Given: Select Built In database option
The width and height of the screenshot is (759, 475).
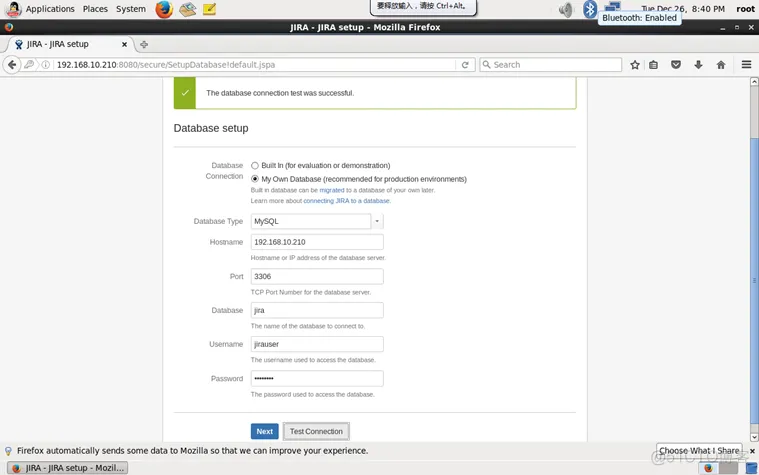Looking at the screenshot, I should pyautogui.click(x=255, y=166).
